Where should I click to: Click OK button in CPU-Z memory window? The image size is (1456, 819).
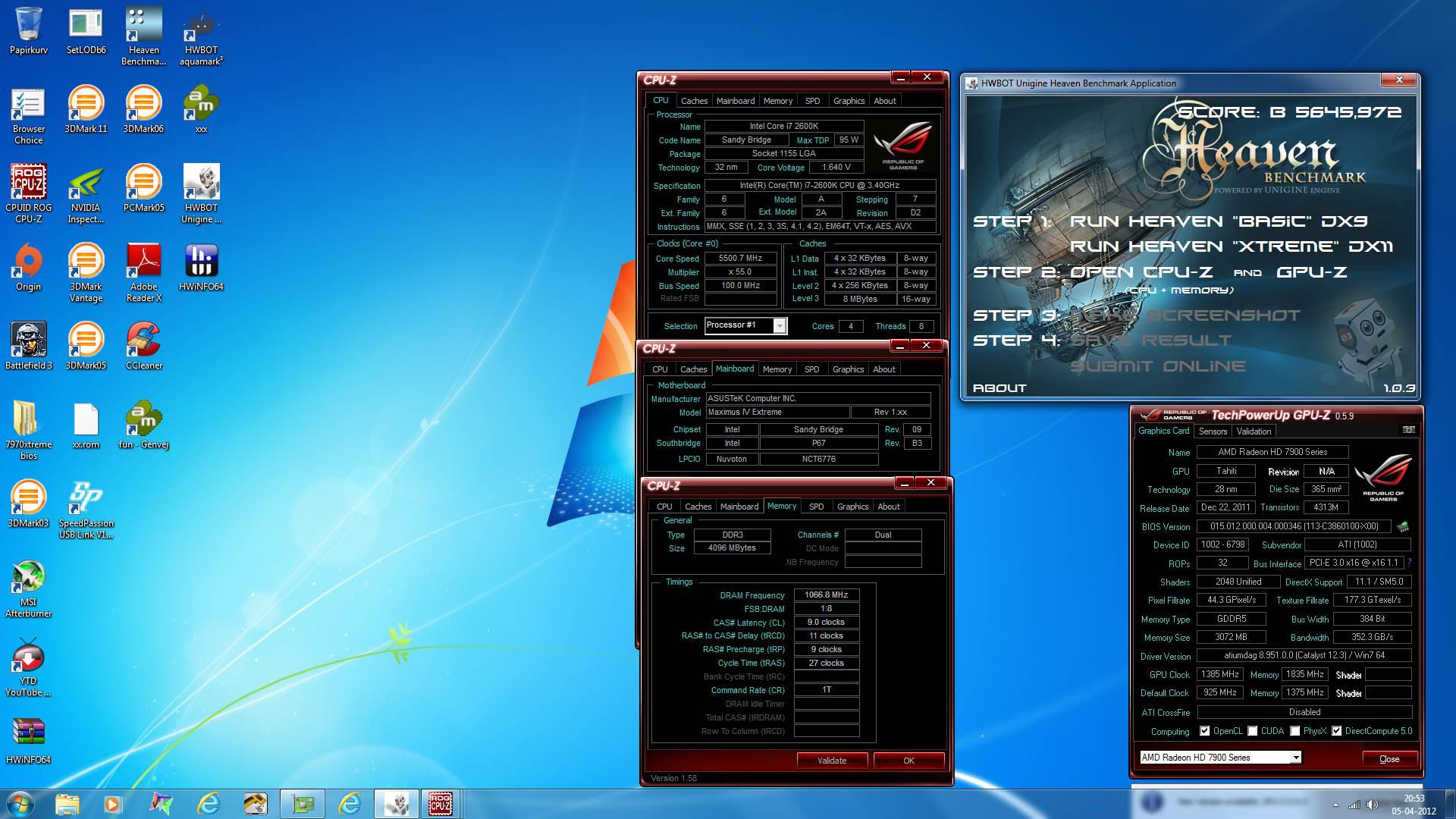[908, 761]
